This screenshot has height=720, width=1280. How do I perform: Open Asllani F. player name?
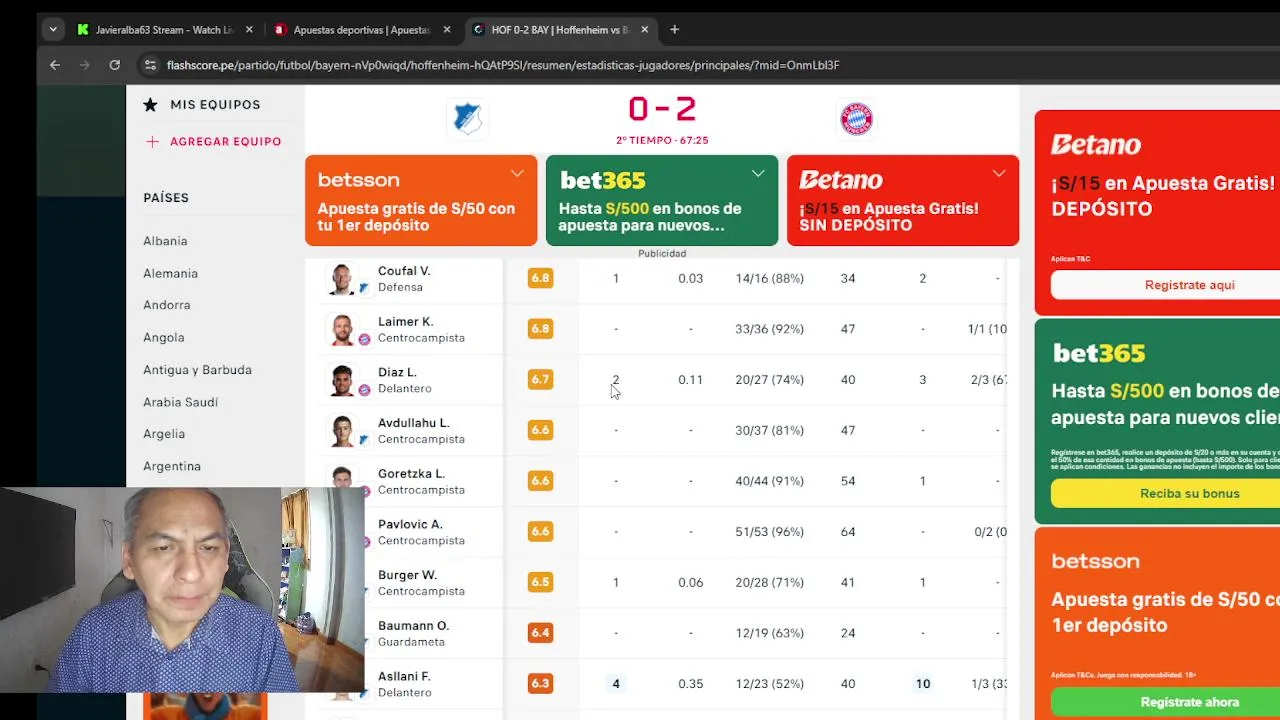click(x=404, y=677)
